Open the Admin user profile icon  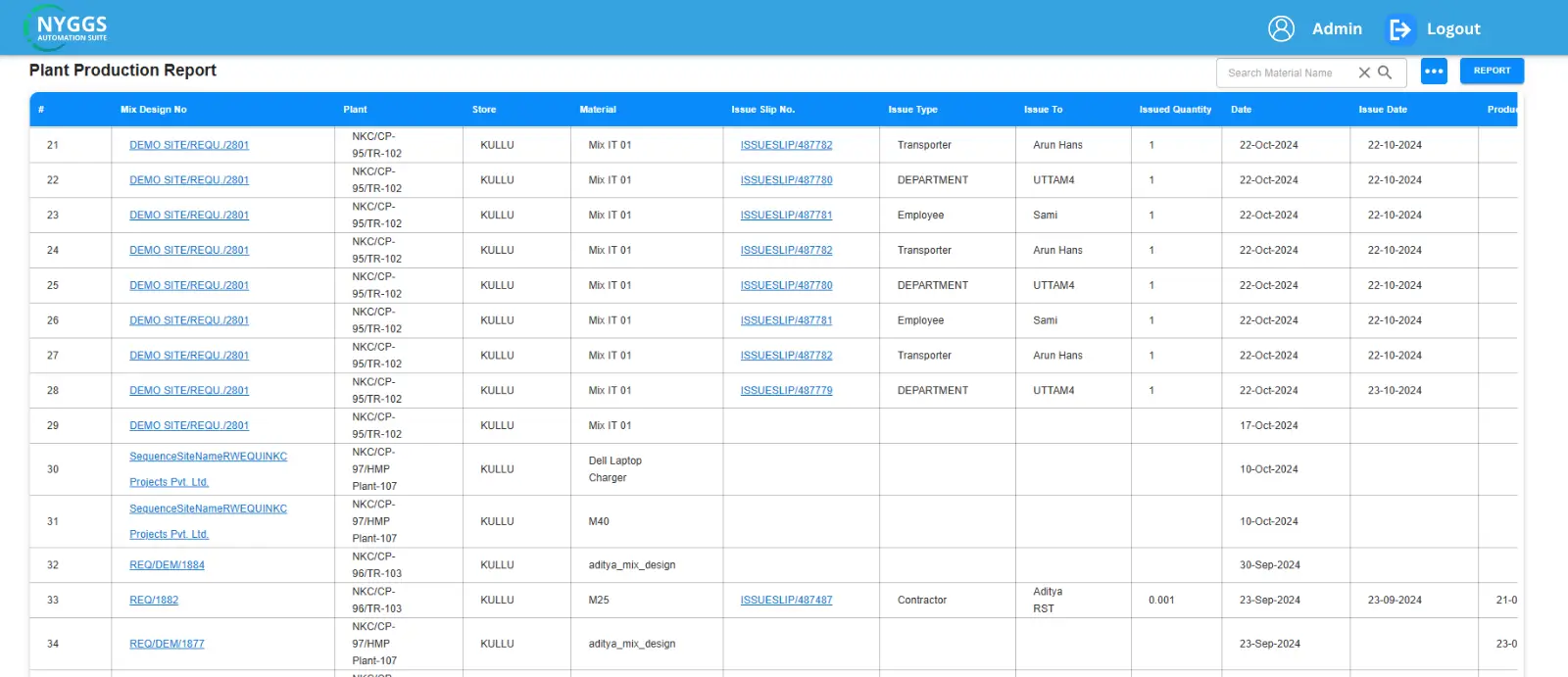(x=1281, y=28)
